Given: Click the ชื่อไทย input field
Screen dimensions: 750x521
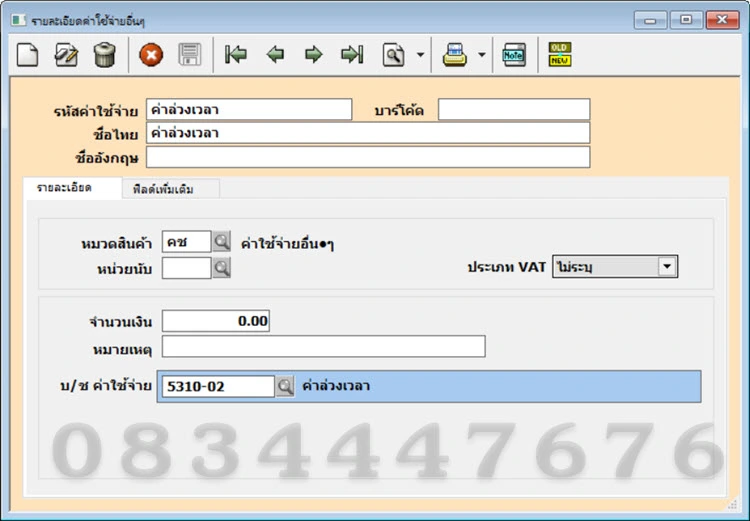Looking at the screenshot, I should [x=368, y=133].
